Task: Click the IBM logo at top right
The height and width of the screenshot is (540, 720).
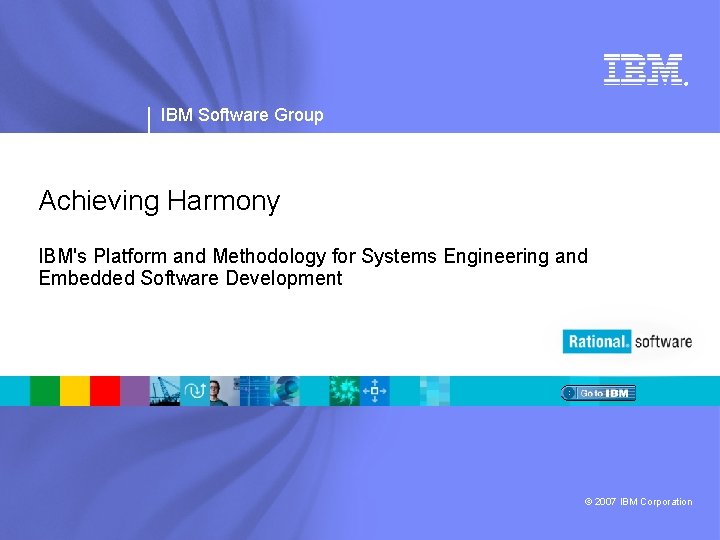Action: tap(646, 70)
